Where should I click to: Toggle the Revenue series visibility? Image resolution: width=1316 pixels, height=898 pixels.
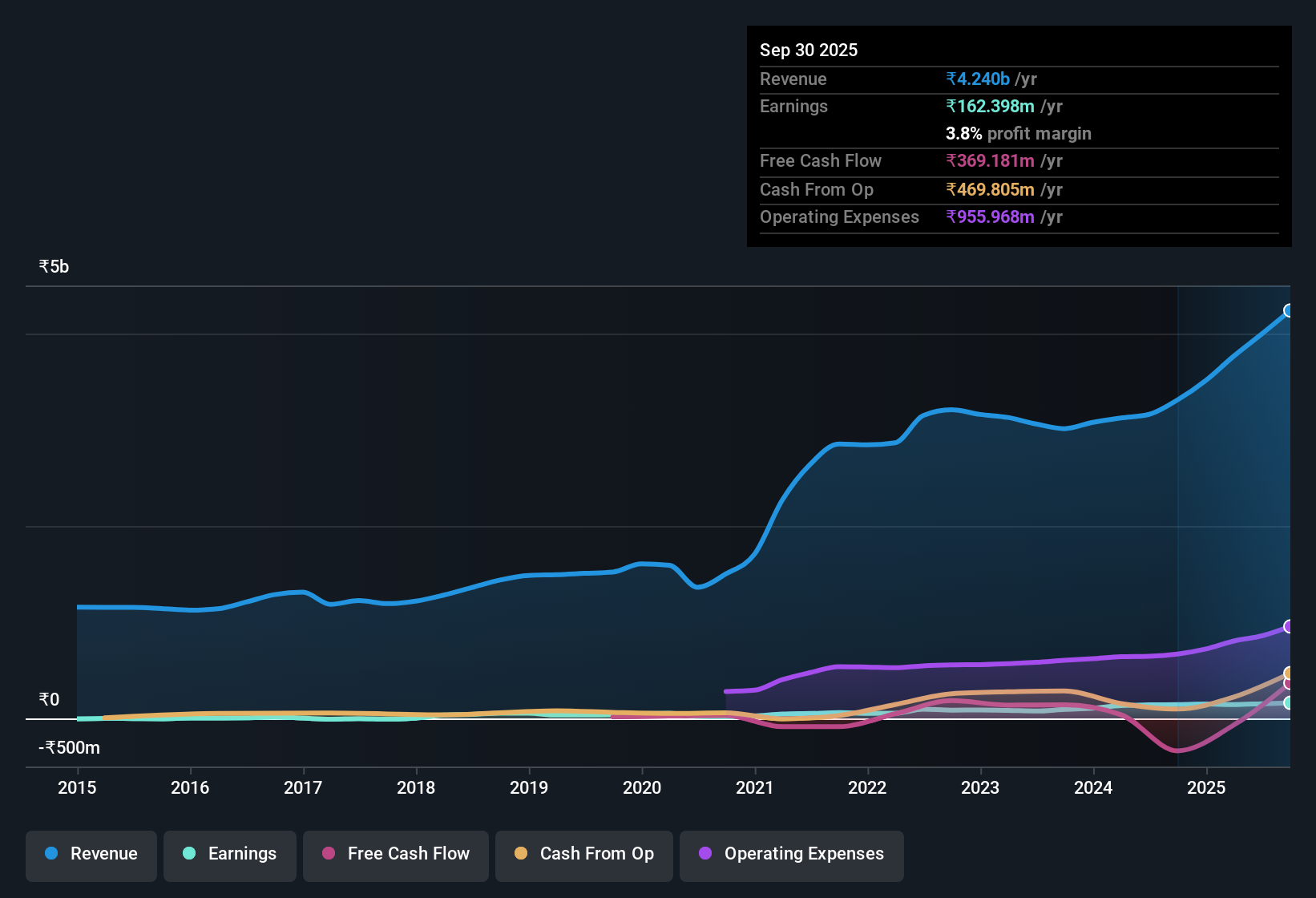(x=91, y=856)
